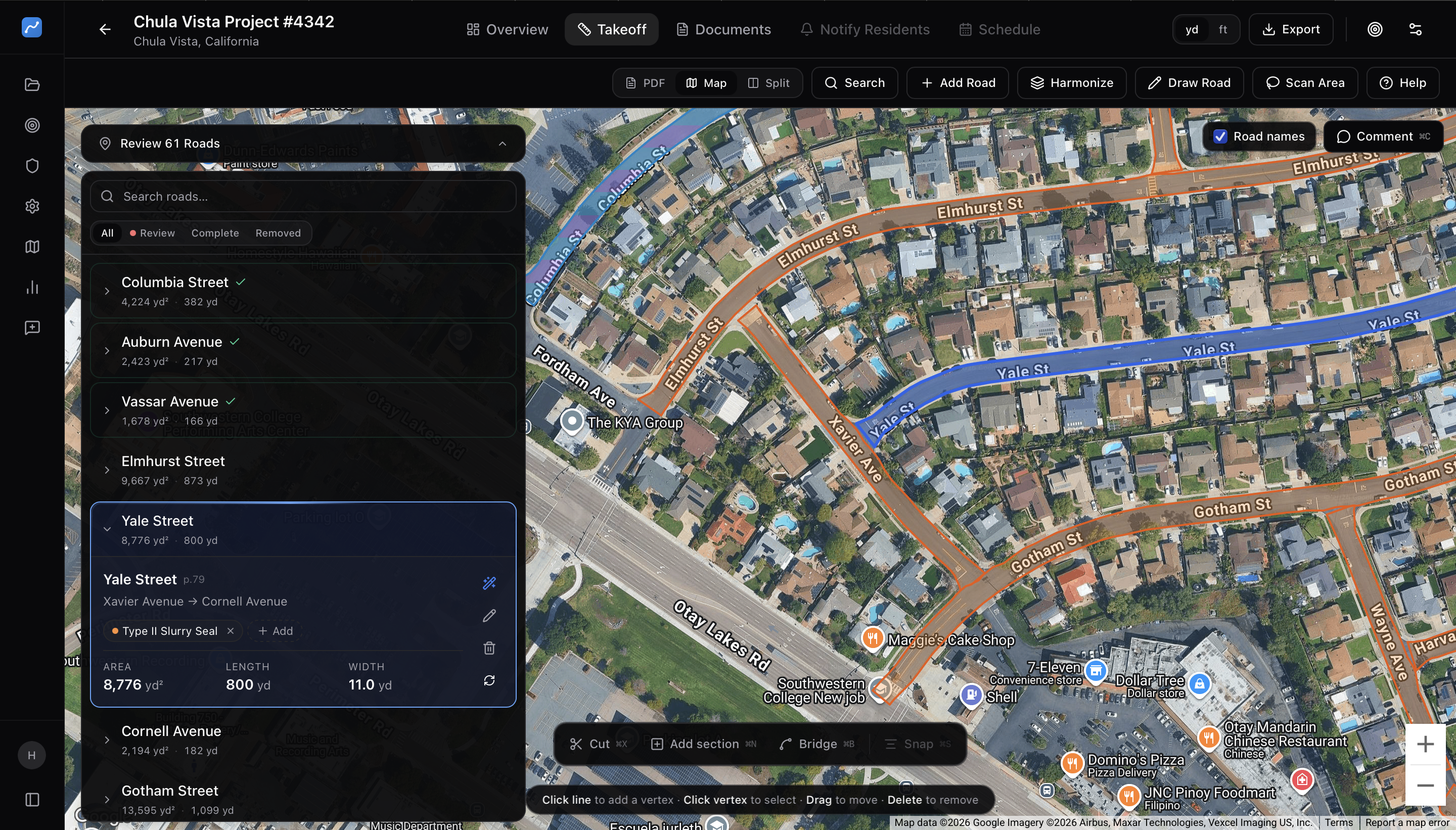1456x830 pixels.
Task: Switch to Map view
Action: 706,83
